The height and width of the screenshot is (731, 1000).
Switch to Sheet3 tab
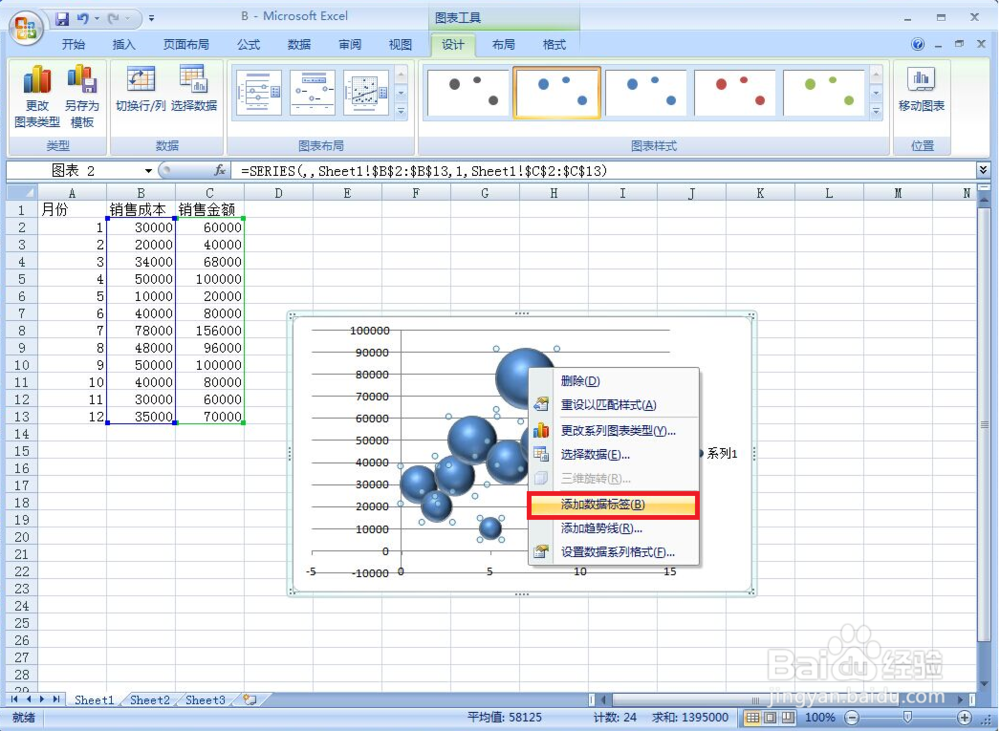click(205, 700)
